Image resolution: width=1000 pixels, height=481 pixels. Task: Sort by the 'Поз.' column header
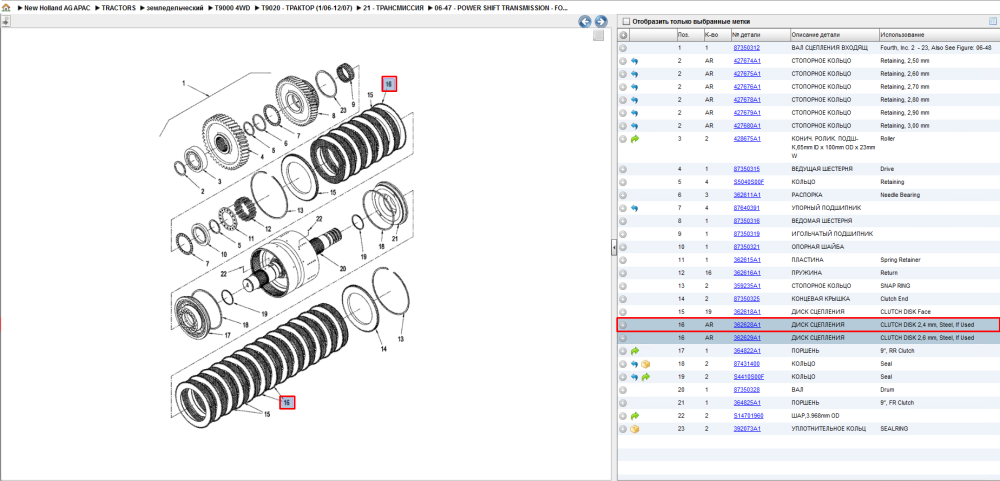coord(689,35)
